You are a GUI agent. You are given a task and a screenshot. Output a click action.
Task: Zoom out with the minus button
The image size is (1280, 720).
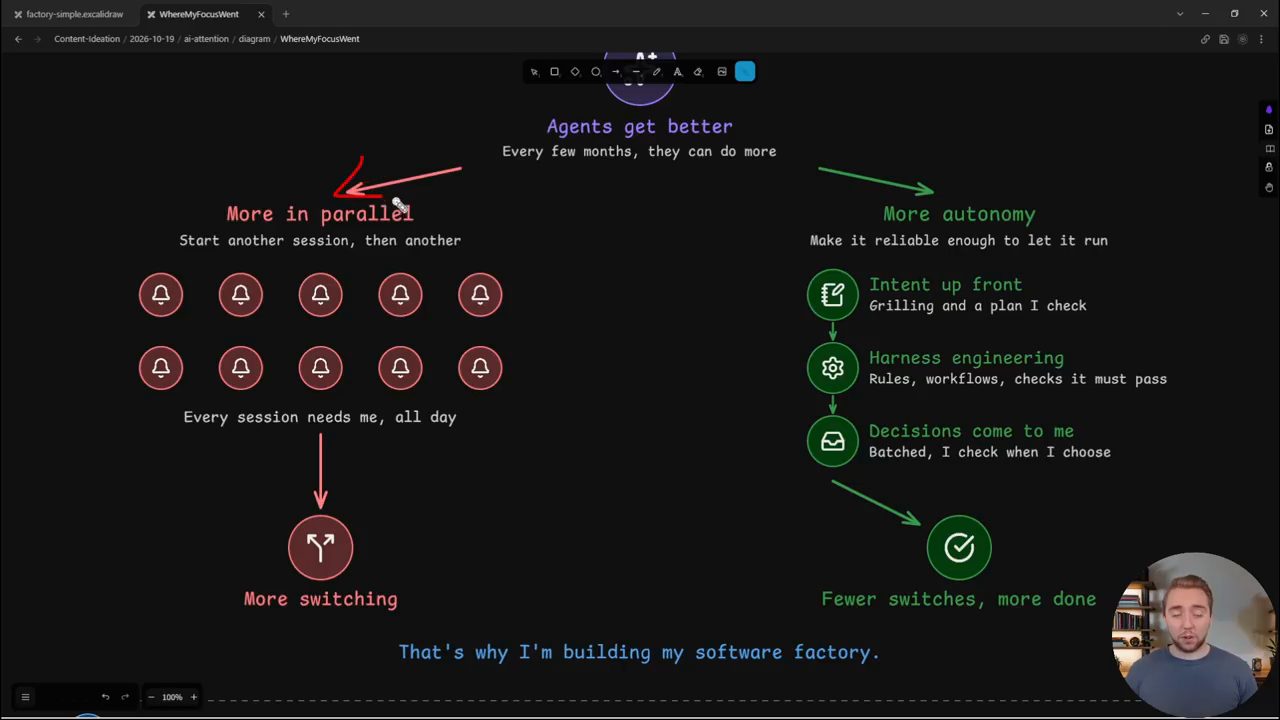151,697
